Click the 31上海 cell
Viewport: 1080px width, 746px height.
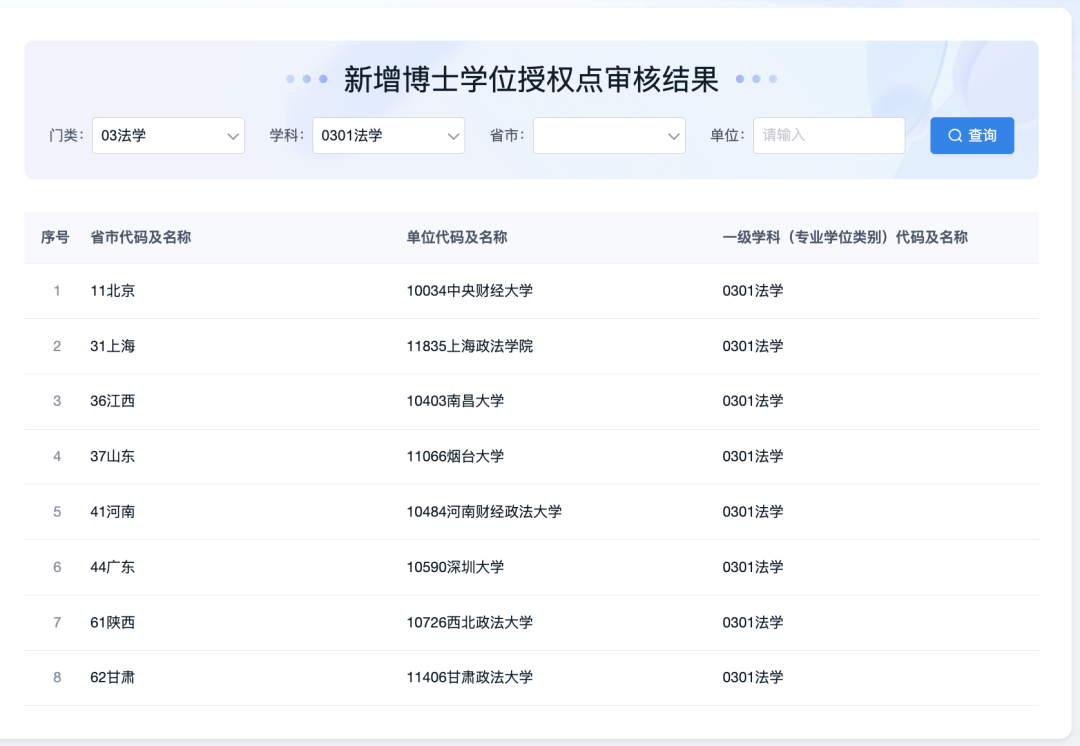[112, 346]
